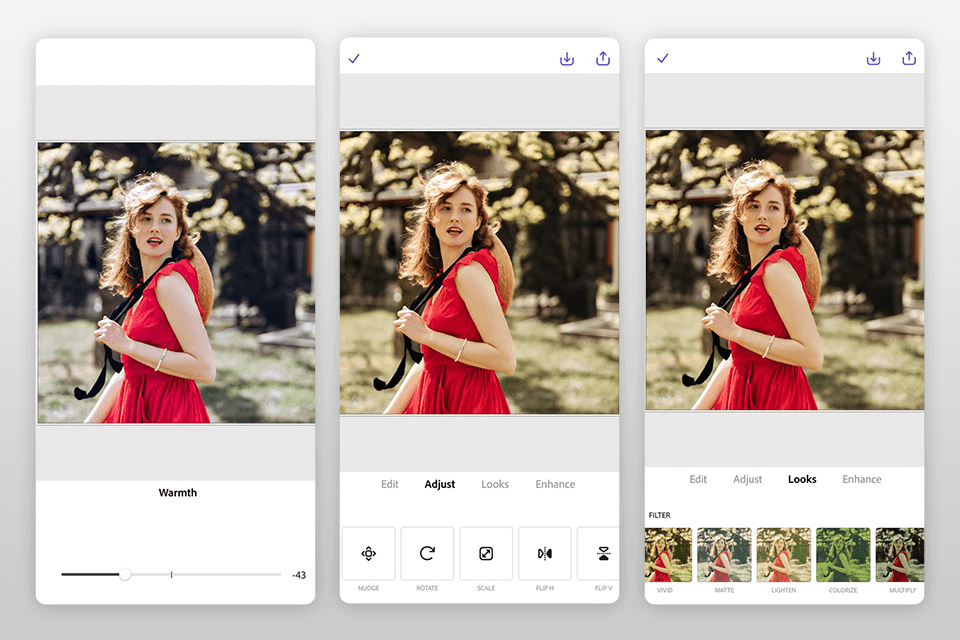
Task: Tap the share icon in the Looks screen
Action: pyautogui.click(x=909, y=58)
